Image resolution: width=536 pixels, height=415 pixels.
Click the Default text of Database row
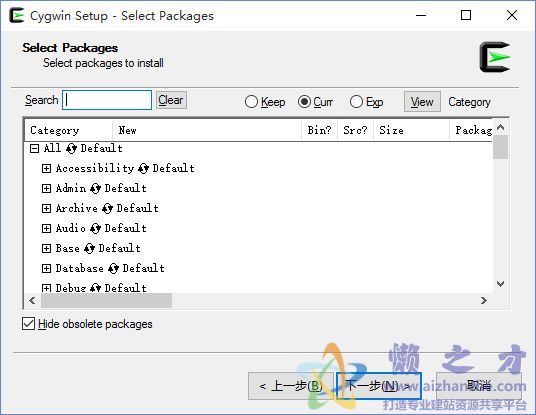point(144,268)
